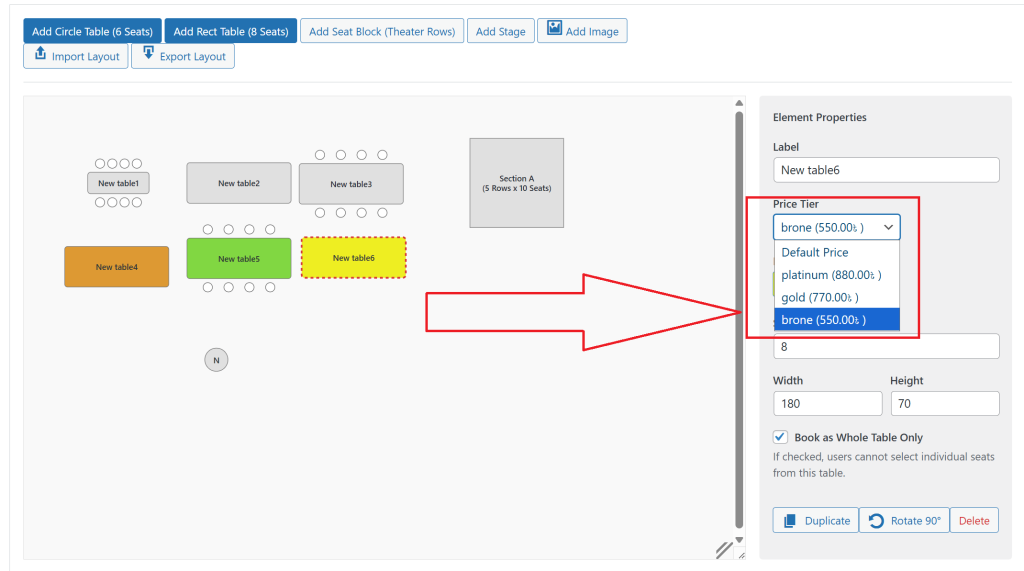Grab the canvas resize handle icon
This screenshot has height=571, width=1024.
pyautogui.click(x=724, y=549)
